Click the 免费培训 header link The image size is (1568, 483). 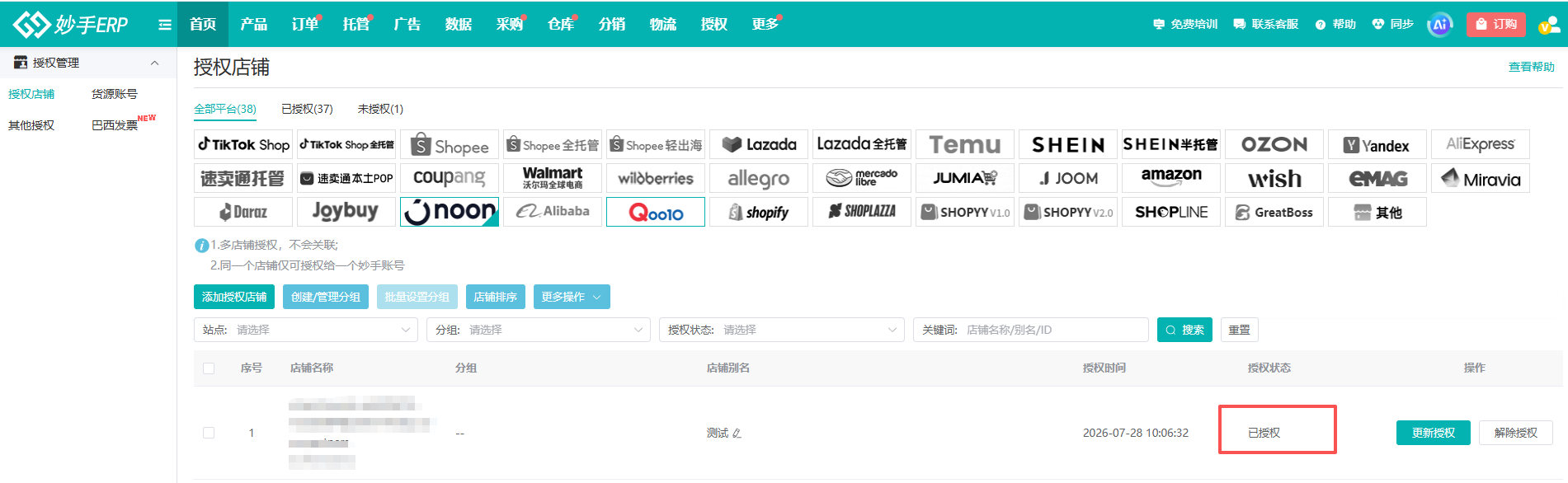pyautogui.click(x=1185, y=24)
